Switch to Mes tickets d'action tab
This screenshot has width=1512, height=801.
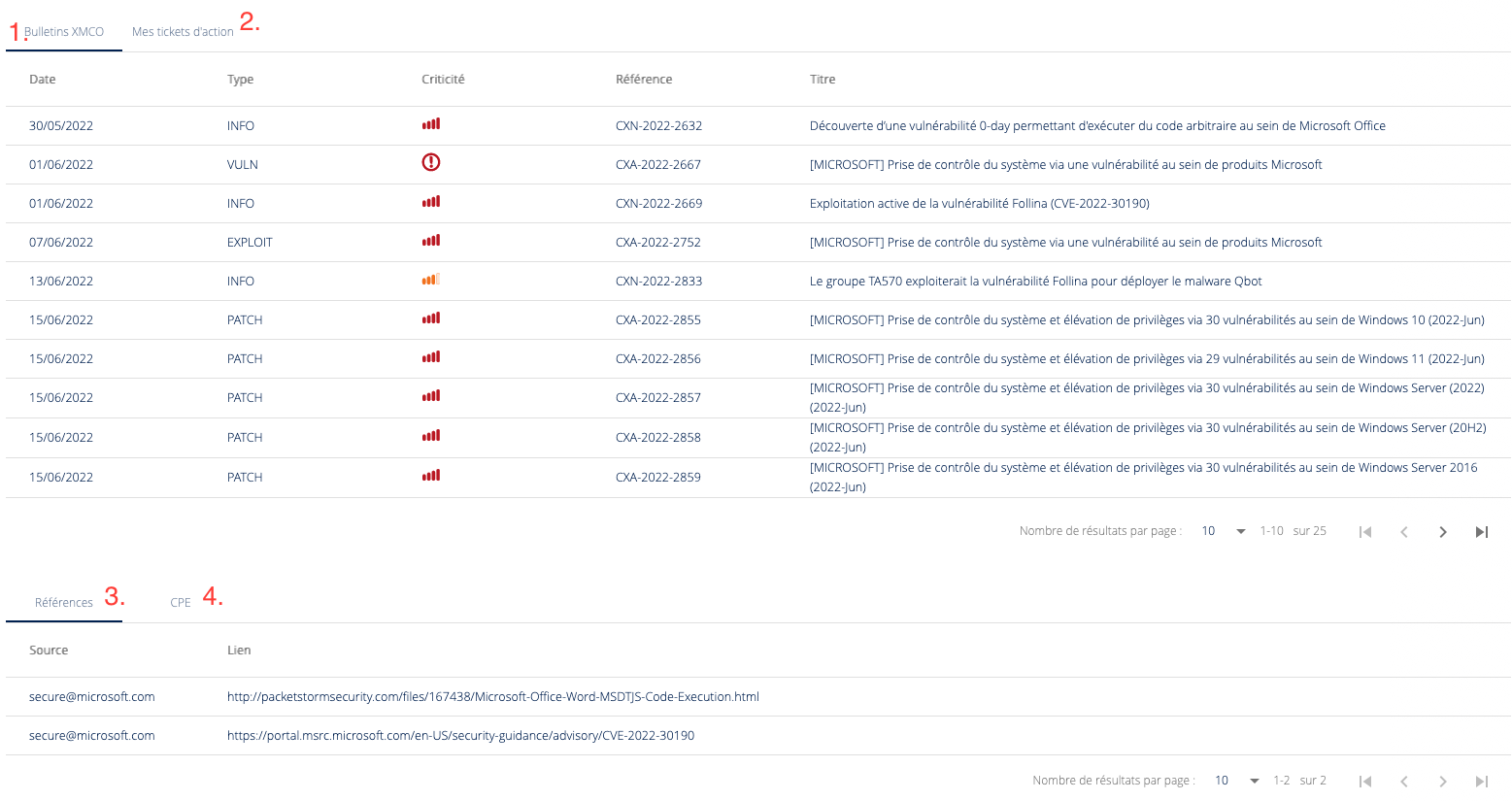pyautogui.click(x=183, y=32)
